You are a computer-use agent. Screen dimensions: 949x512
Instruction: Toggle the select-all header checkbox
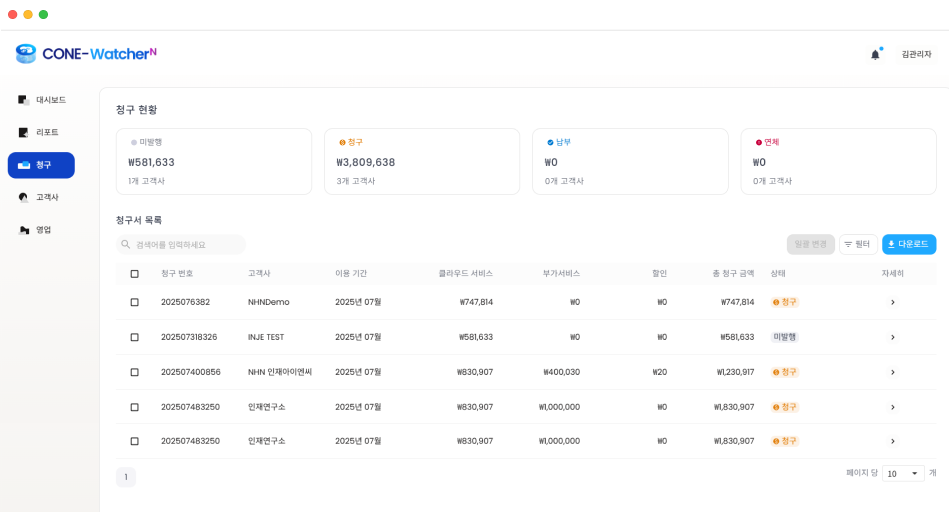coord(134,273)
